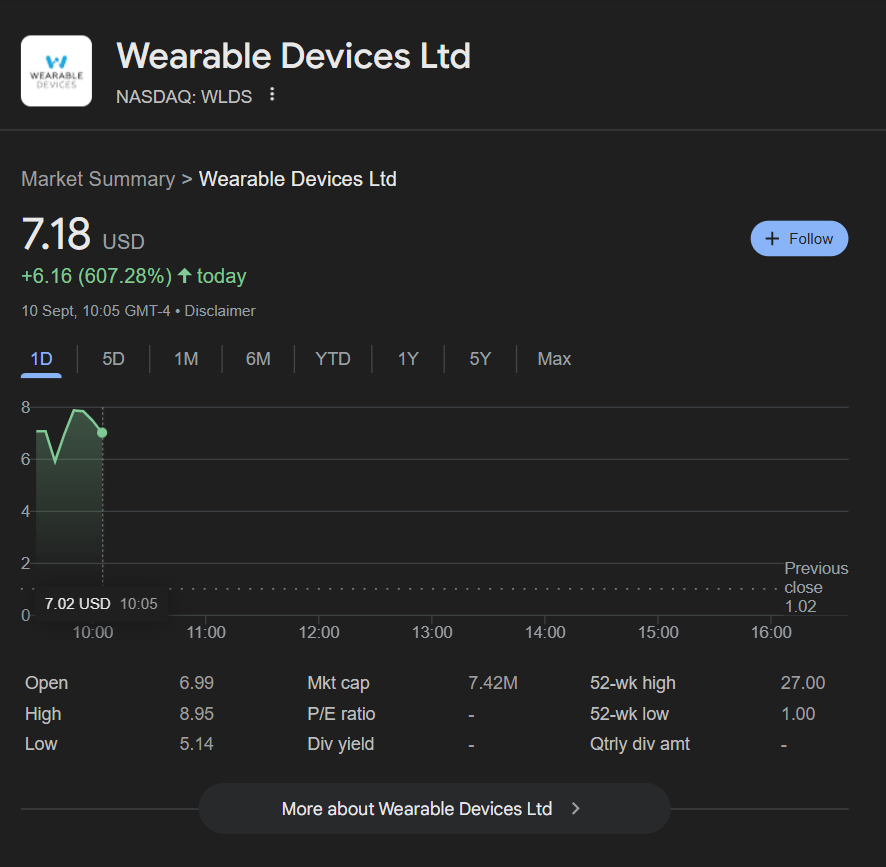Viewport: 886px width, 867px height.
Task: Click the 10 Sept, 10:05 GMT-4 timestamp
Action: tap(95, 311)
